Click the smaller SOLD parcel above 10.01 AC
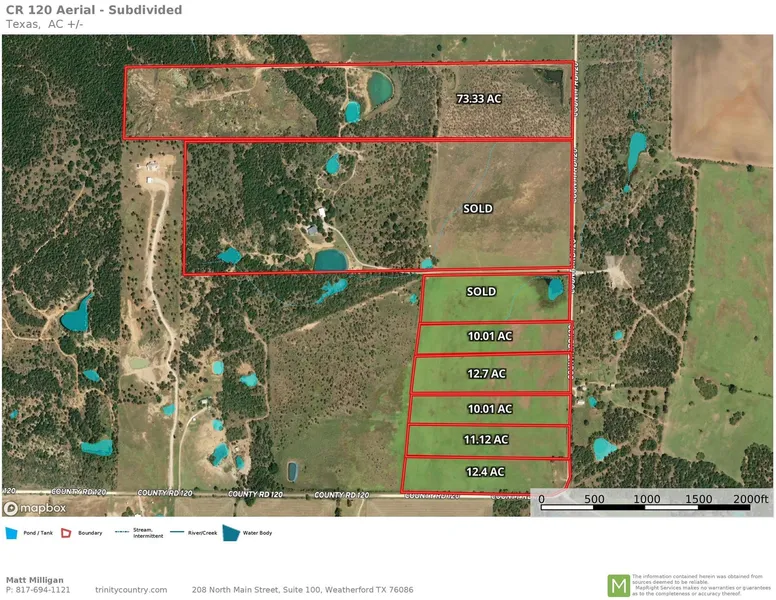Image resolution: width=776 pixels, height=600 pixels. click(x=481, y=292)
